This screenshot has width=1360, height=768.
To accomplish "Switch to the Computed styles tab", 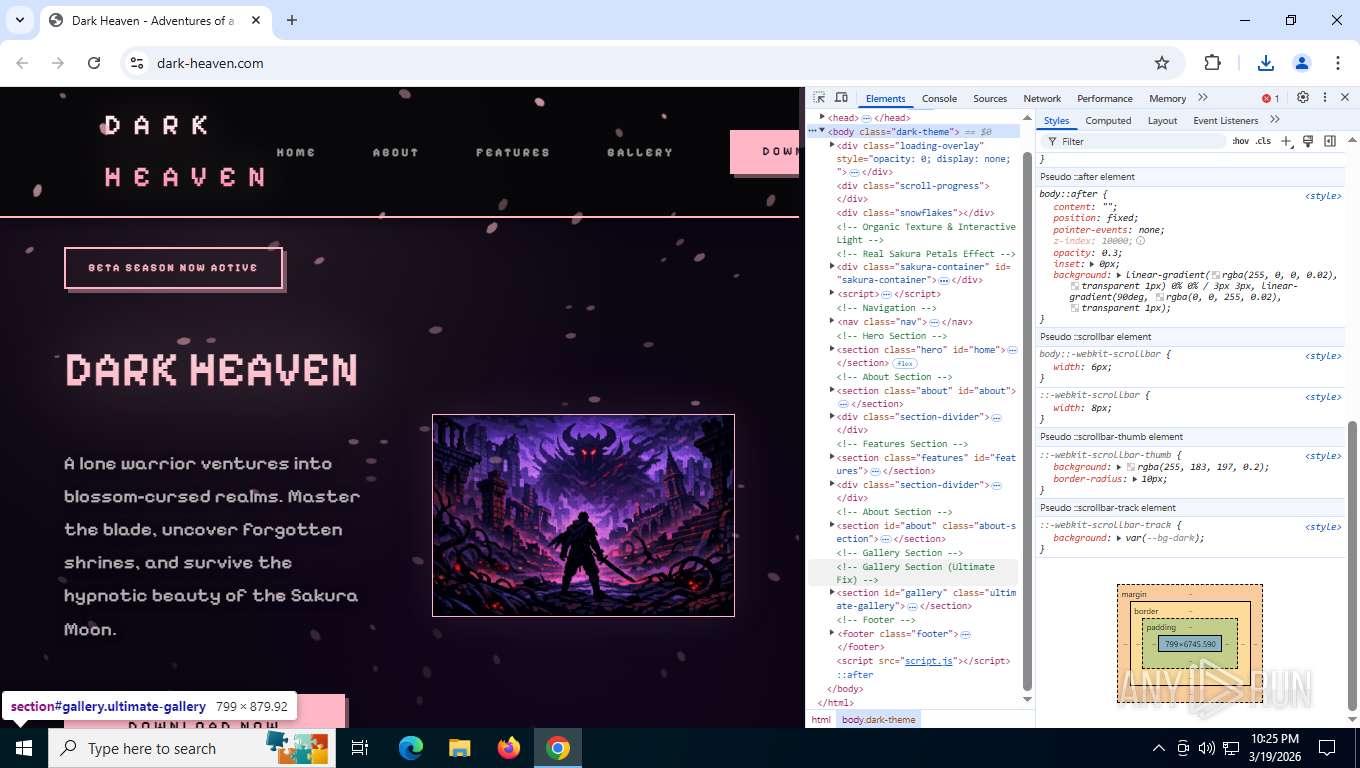I will point(1108,120).
